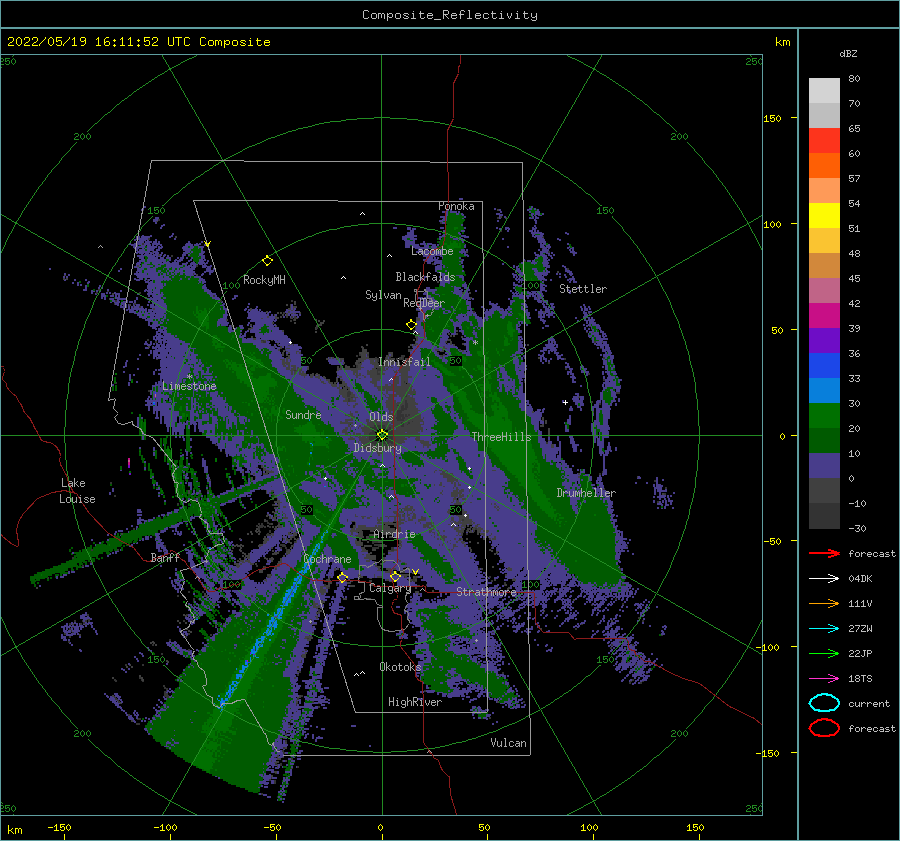Click the Banff town label
Screen dimensions: 900x841
(165, 557)
